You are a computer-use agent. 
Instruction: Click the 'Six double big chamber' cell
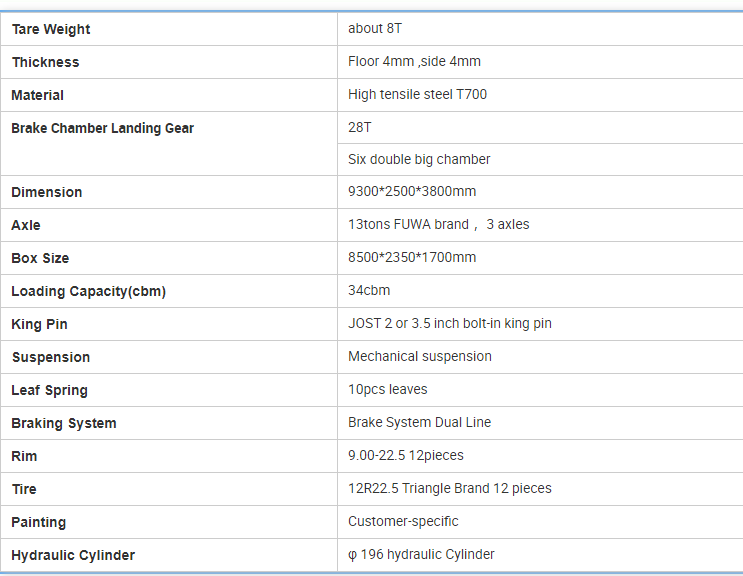(419, 159)
